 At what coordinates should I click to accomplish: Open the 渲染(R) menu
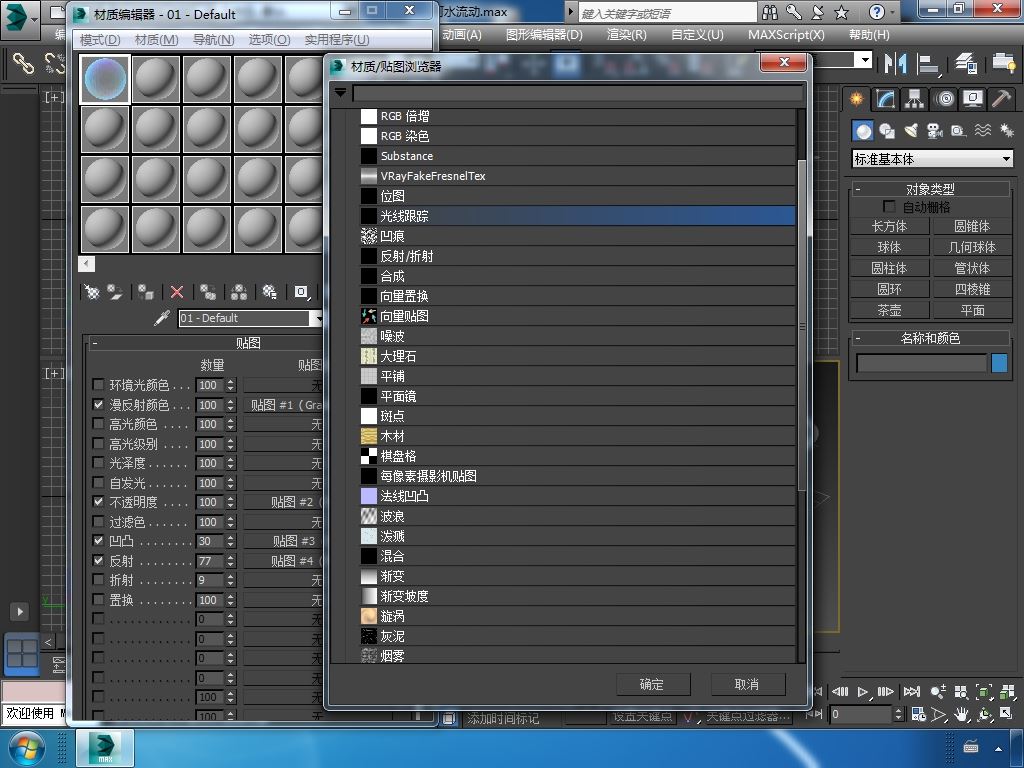point(627,35)
